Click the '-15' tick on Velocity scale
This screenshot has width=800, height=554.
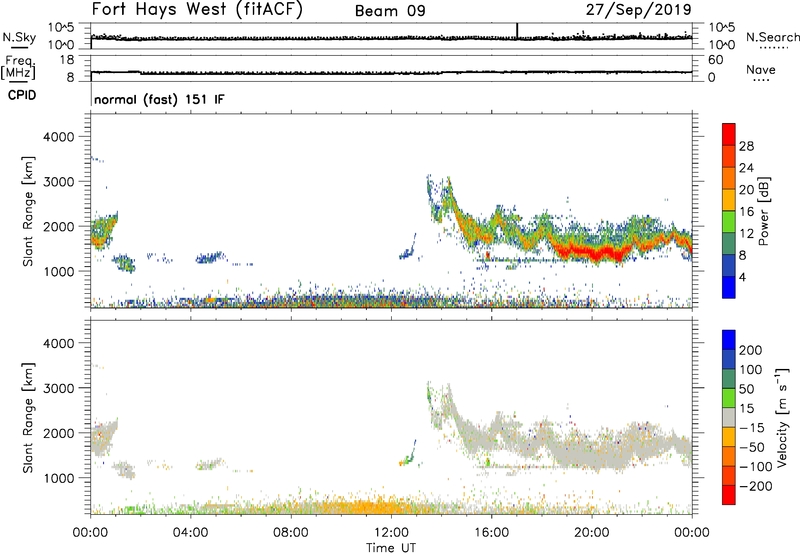(752, 428)
